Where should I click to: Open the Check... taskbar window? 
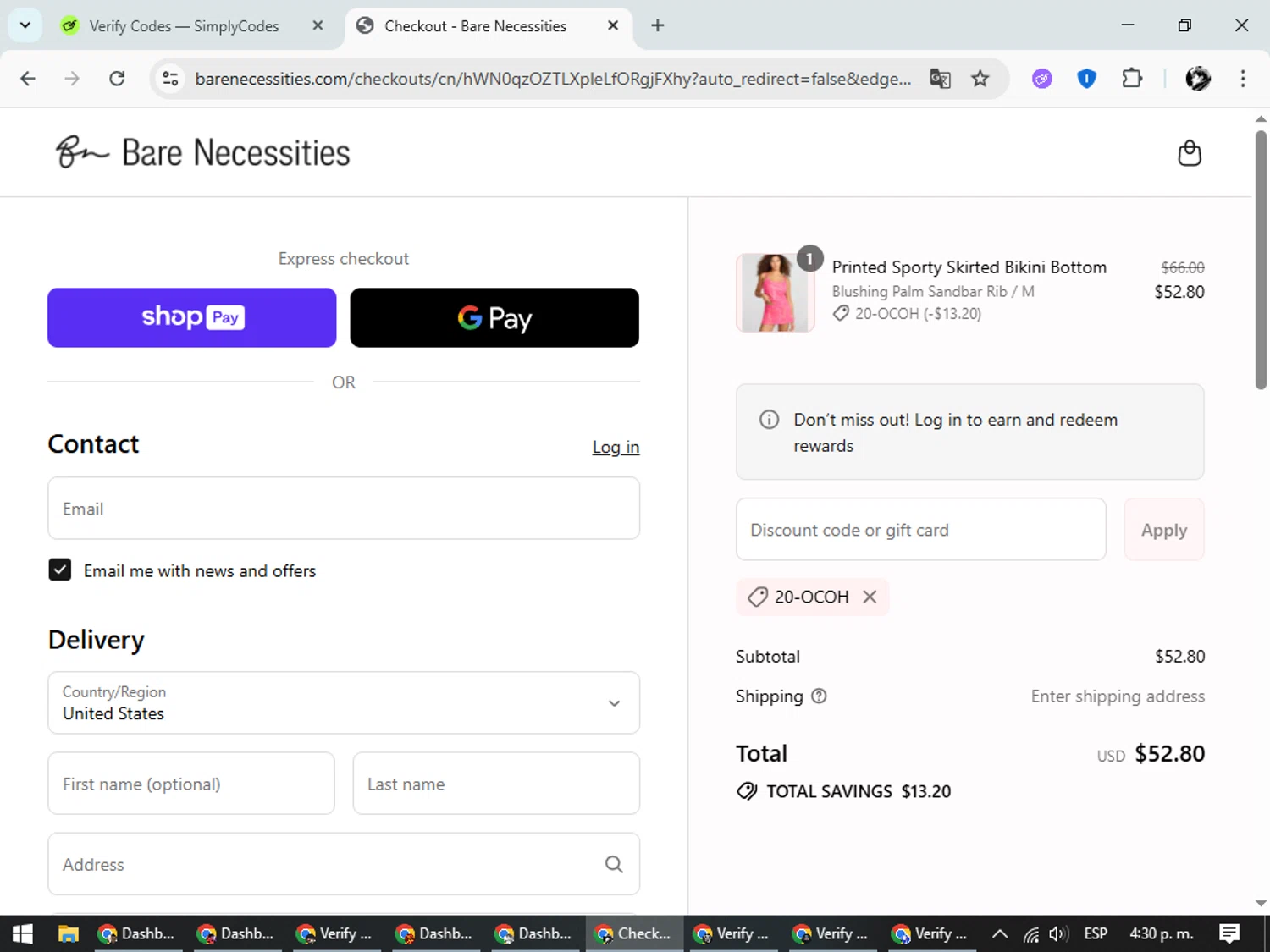[633, 933]
